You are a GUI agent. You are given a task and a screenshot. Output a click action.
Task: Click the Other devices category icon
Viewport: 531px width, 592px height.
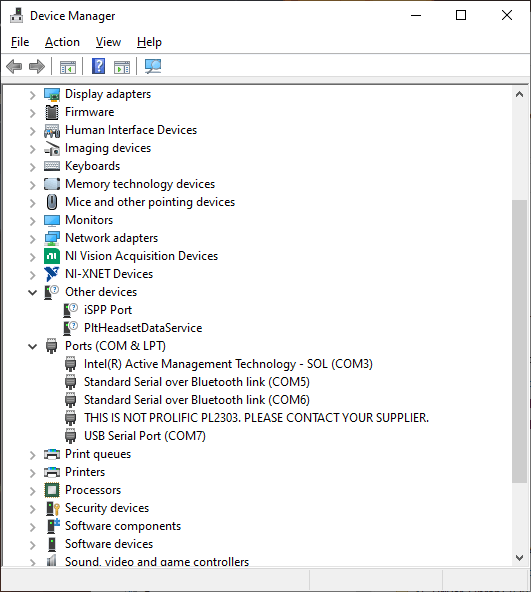(x=51, y=292)
